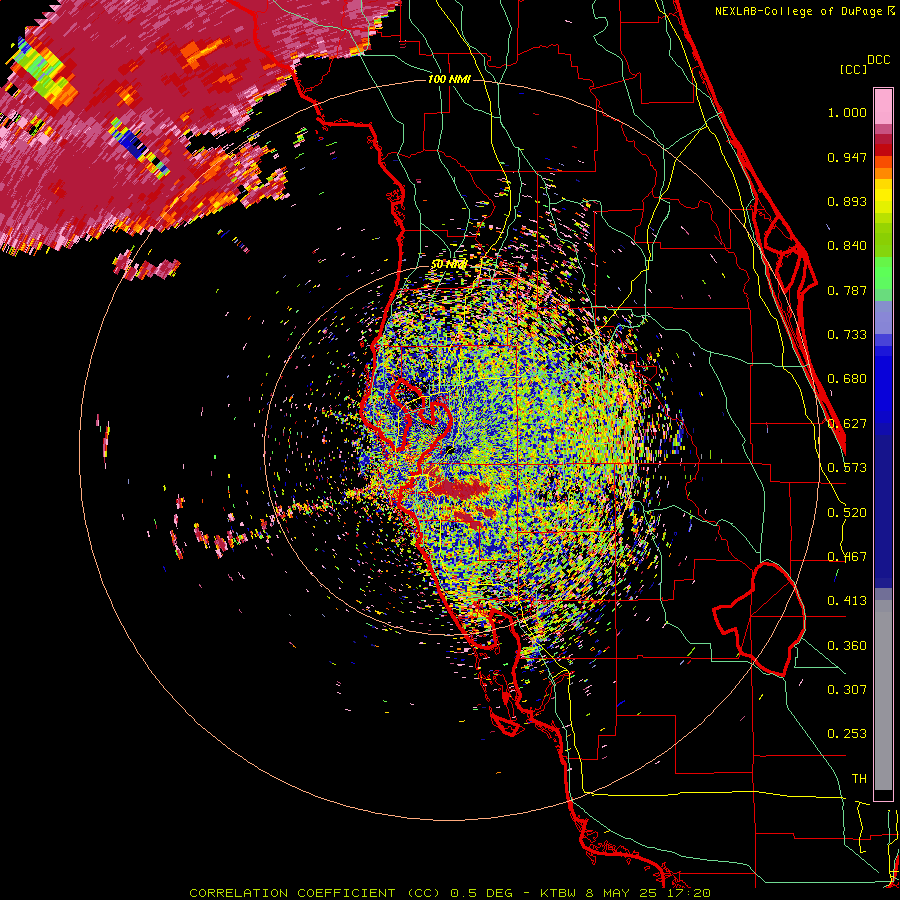Click the 0.947 scale value

847,157
